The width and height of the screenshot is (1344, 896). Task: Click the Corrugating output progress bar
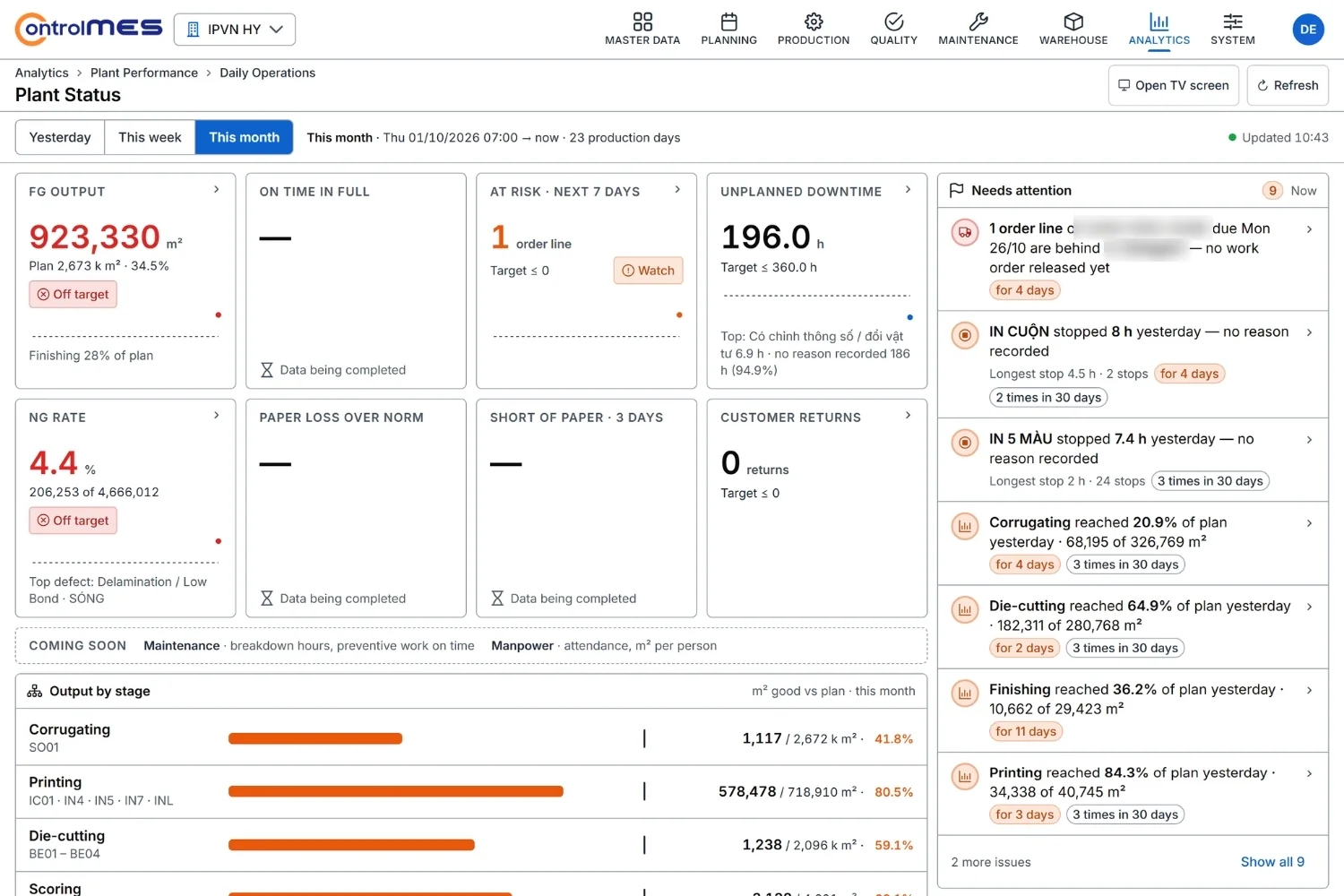click(x=315, y=738)
